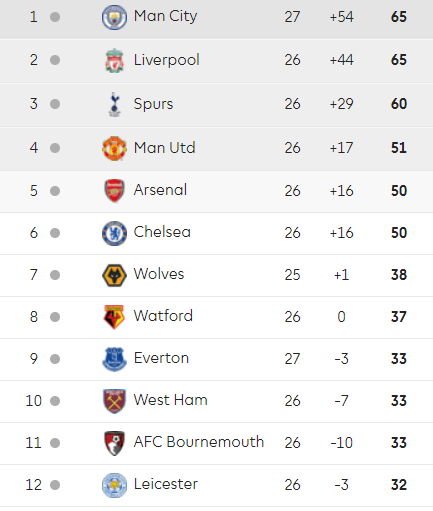
Task: Click the AFC Bournemouth crest
Action: [x=114, y=443]
